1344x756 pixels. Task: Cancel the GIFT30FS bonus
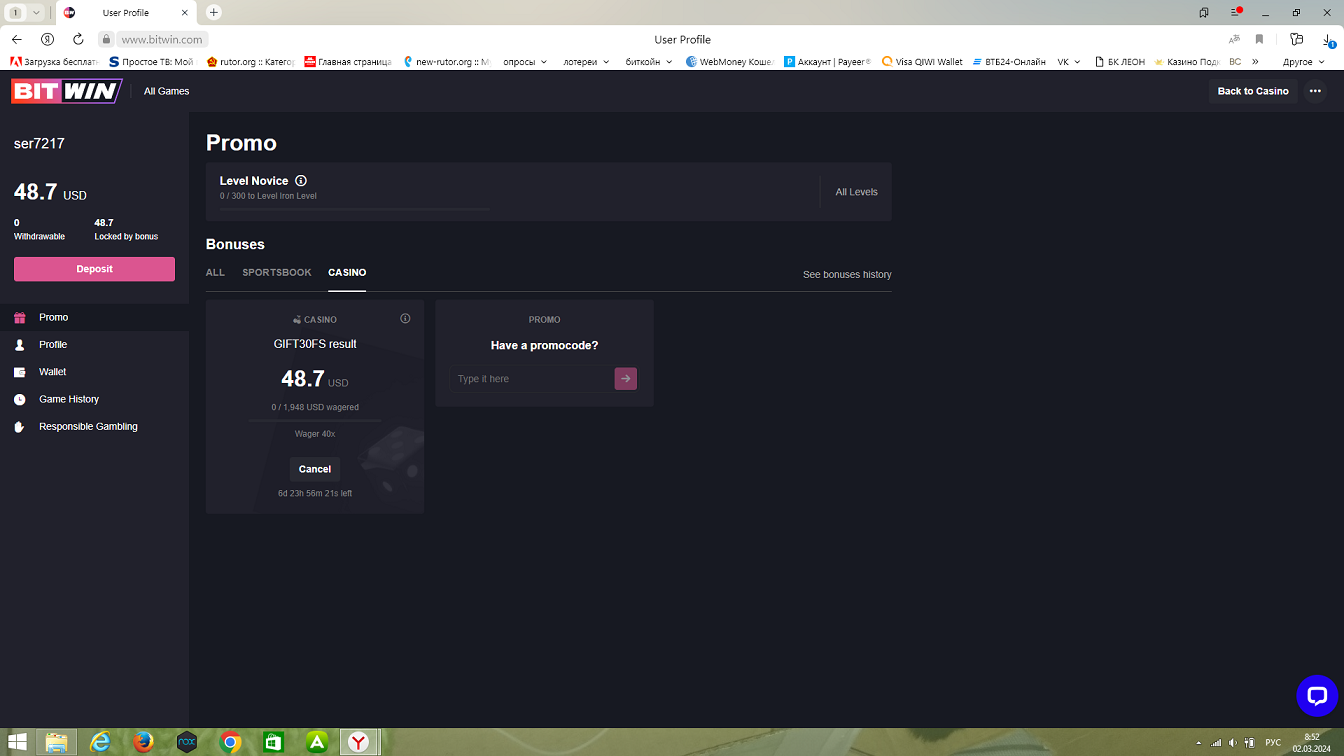click(315, 469)
